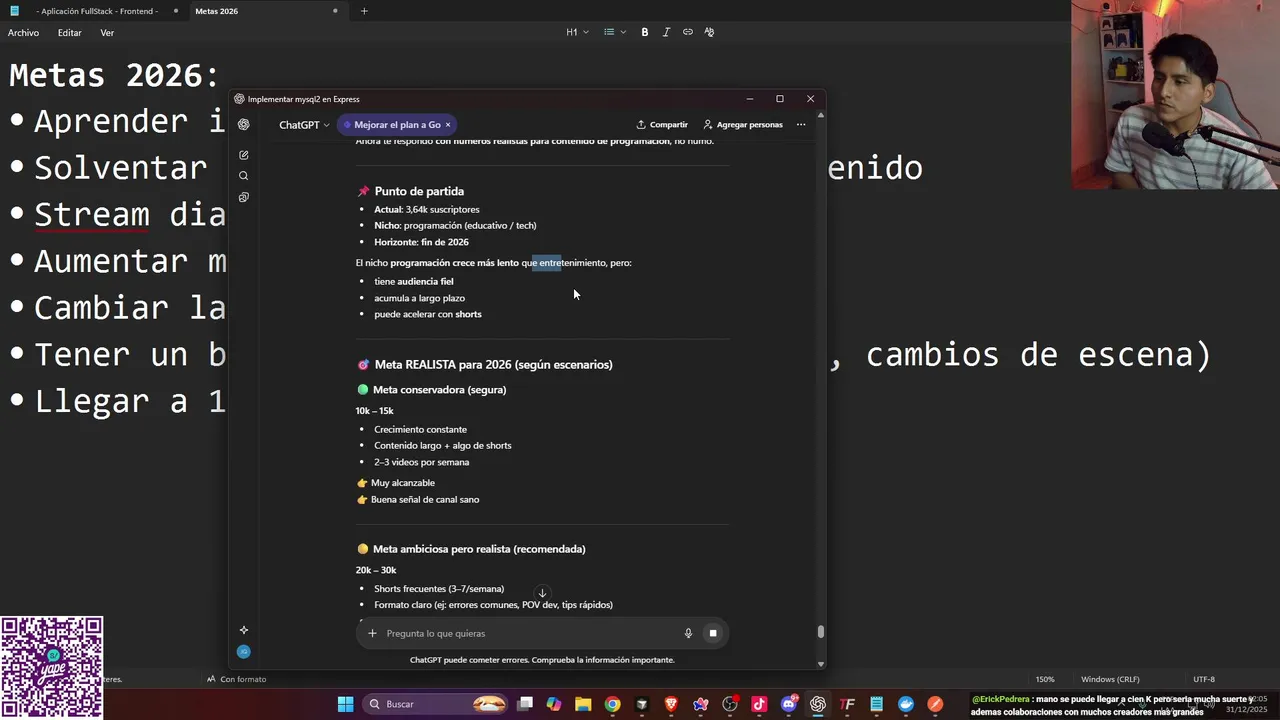Viewport: 1280px width, 720px height.
Task: Click the microphone dictation icon in prompt box
Action: 688,633
